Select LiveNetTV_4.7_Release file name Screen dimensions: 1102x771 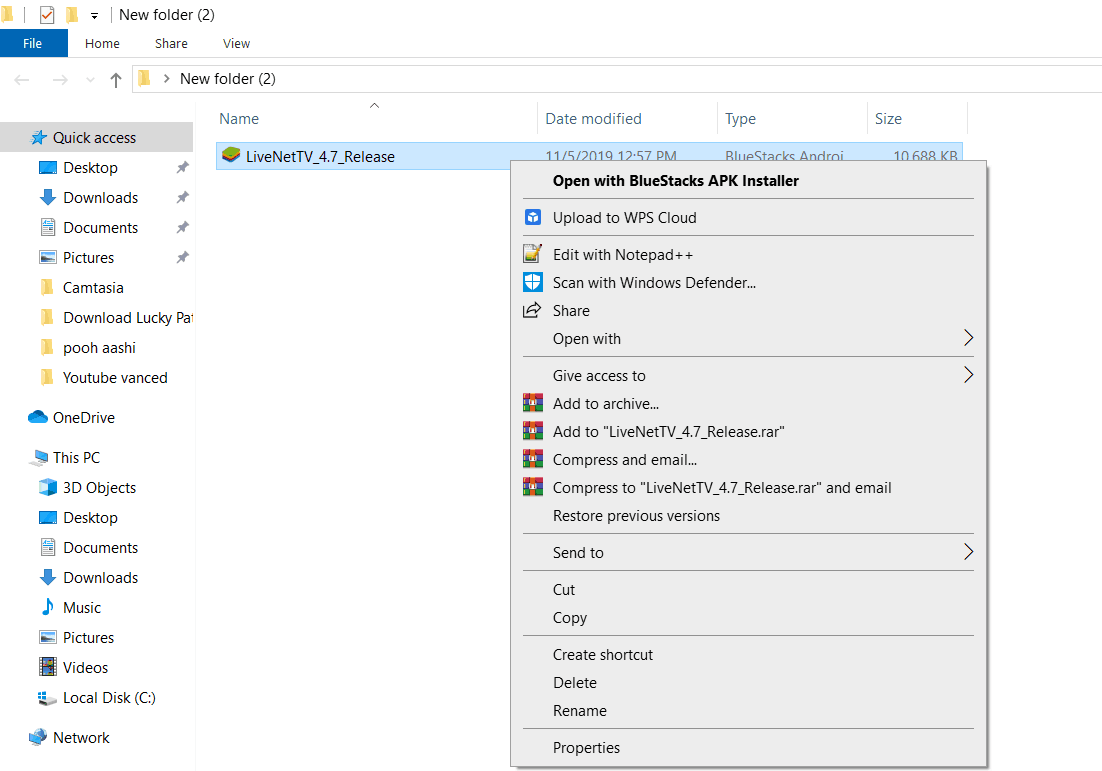tap(320, 157)
